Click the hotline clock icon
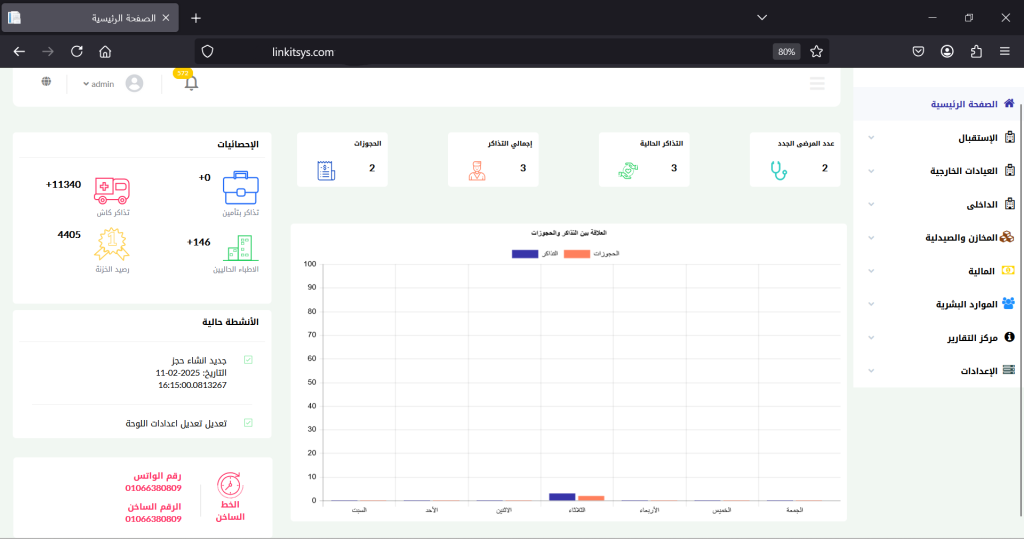Image resolution: width=1024 pixels, height=539 pixels. [229, 484]
